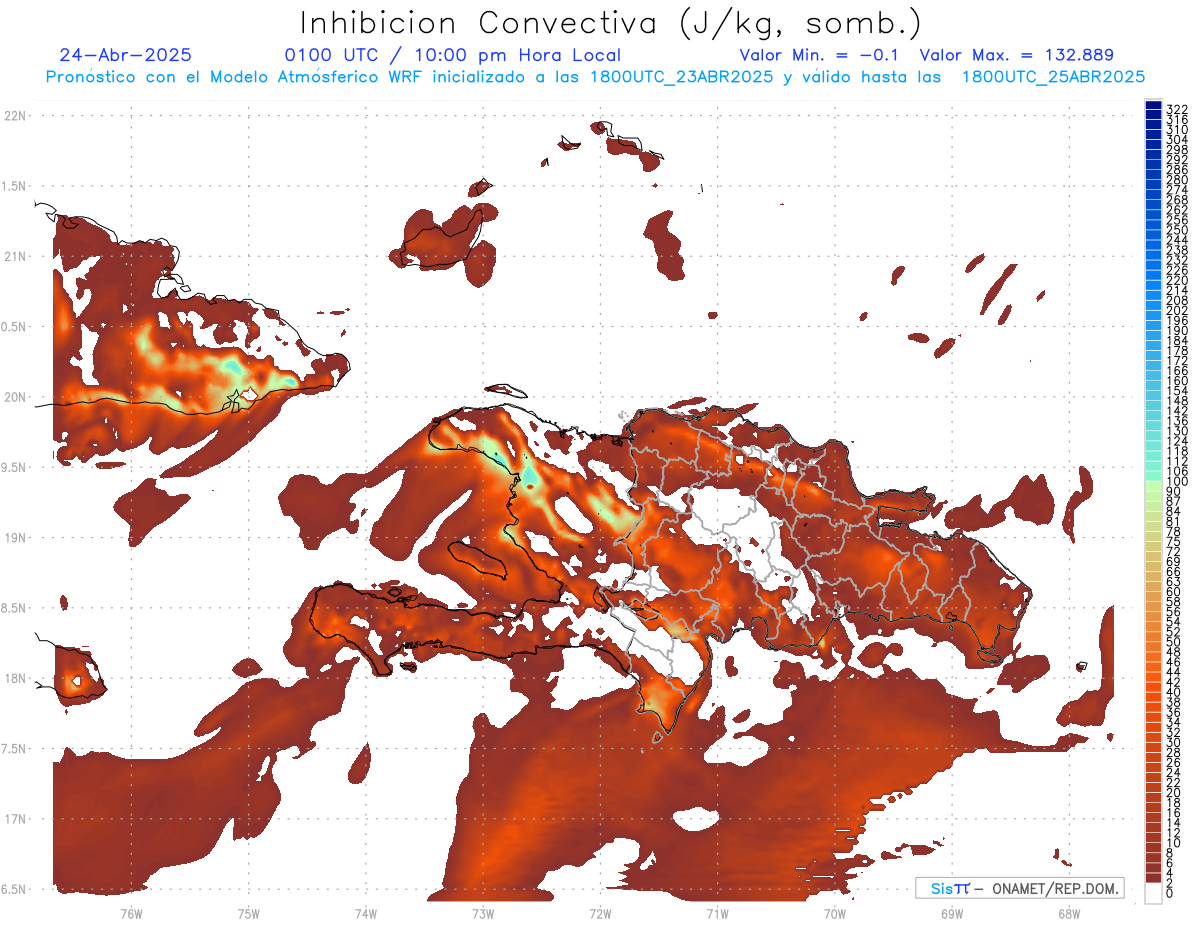Screen dimensions: 1200x927
Task: Click the white colorbar swatch labeled 0
Action: tap(1154, 891)
